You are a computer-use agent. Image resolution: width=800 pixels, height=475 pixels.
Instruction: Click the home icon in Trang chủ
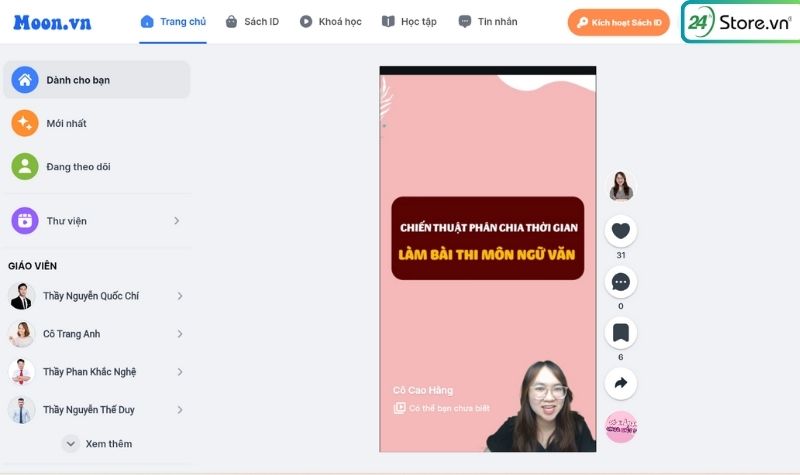(x=147, y=21)
